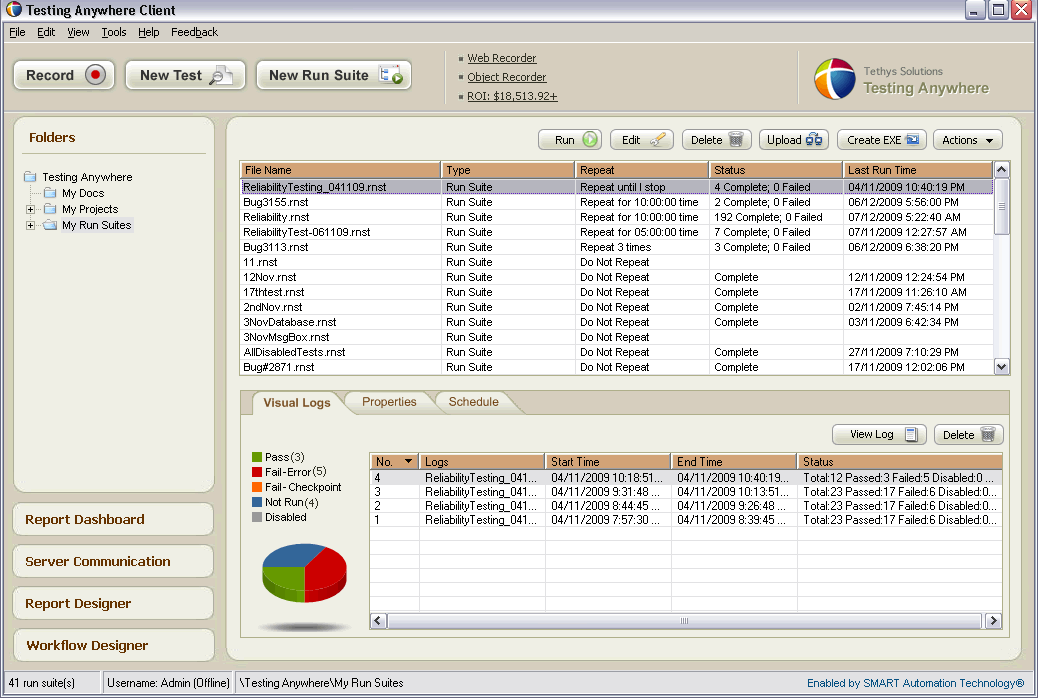Open the Tools menu

tap(114, 32)
